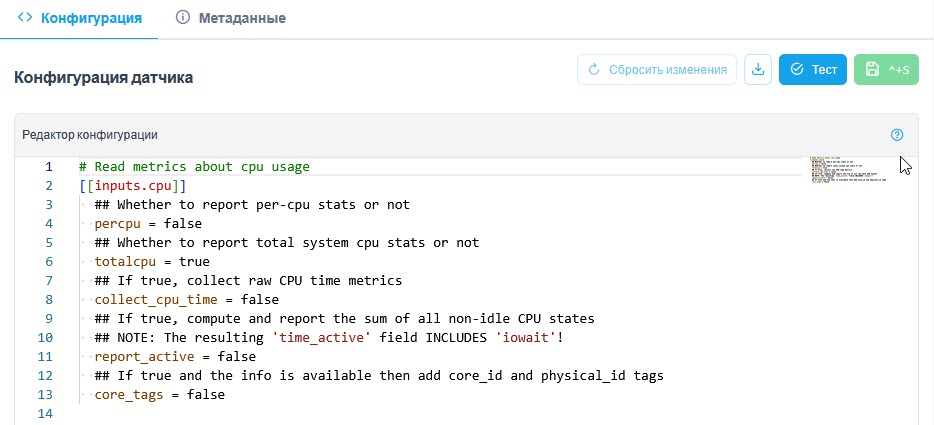Image resolution: width=934 pixels, height=425 pixels.
Task: Click the reset arrow icon in Сбросить изменения
Action: tap(593, 70)
